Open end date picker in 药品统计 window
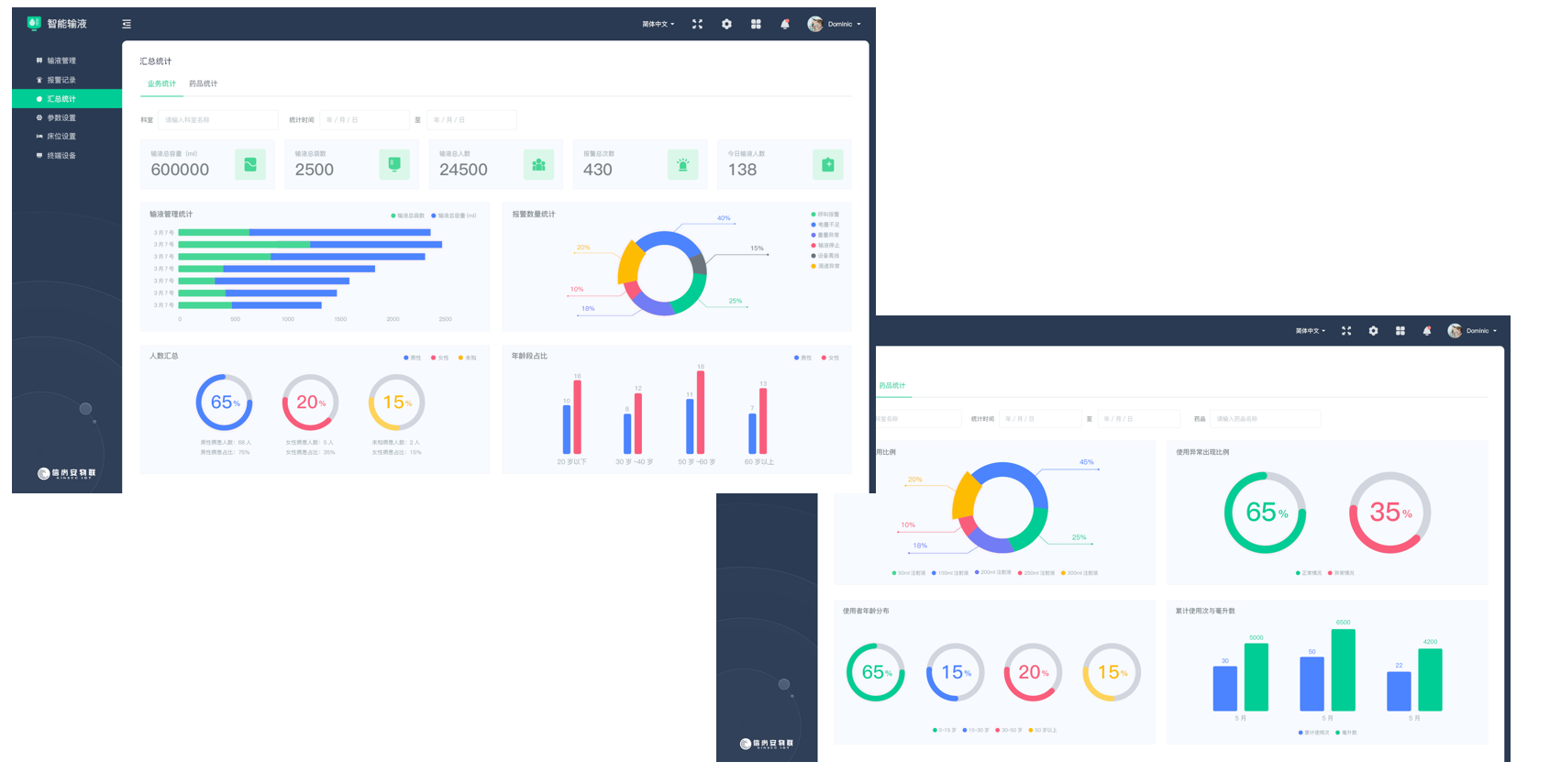The width and height of the screenshot is (1550, 784). 1138,418
